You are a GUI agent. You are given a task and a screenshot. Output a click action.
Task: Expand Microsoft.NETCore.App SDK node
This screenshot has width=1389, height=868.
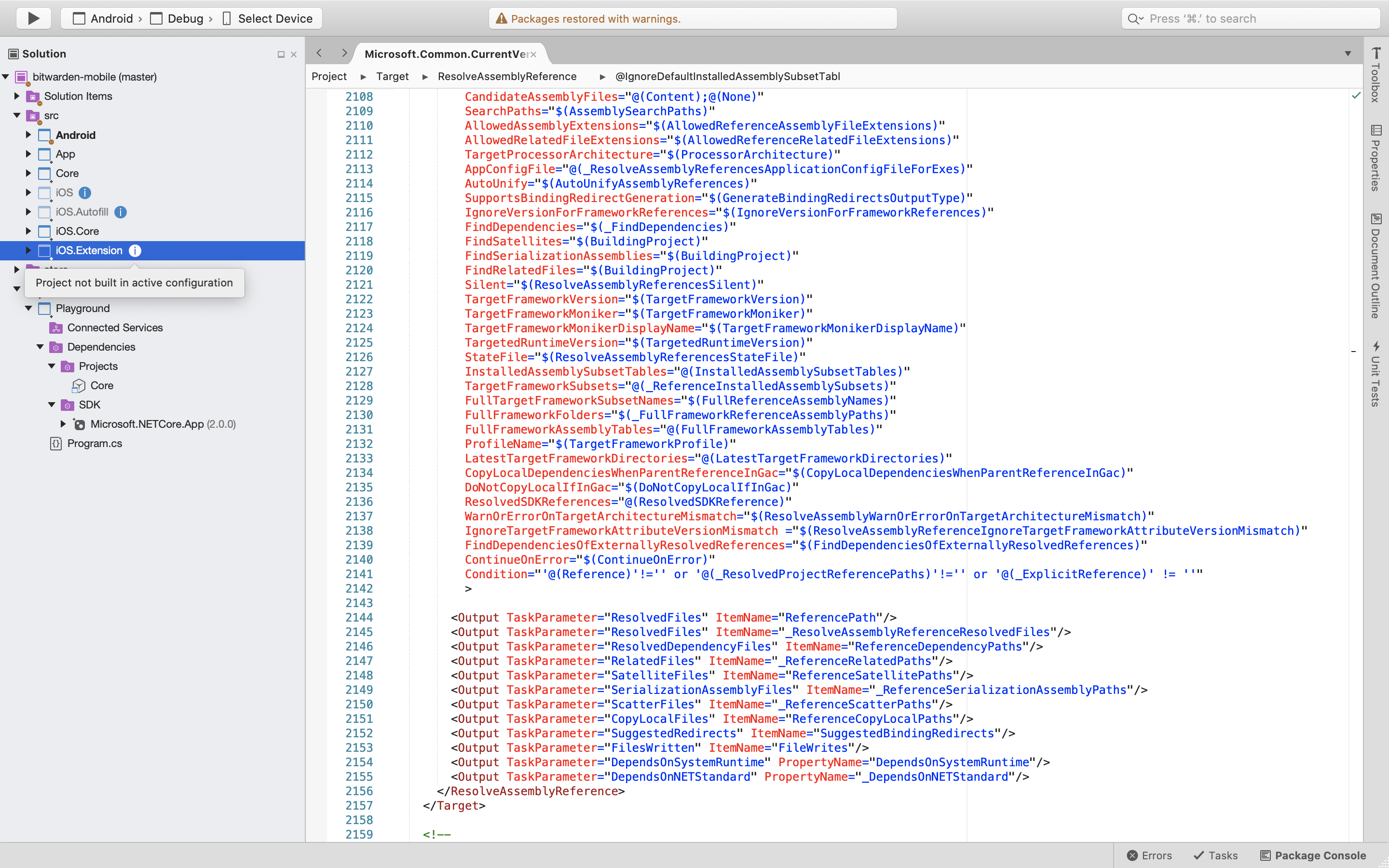pos(63,424)
